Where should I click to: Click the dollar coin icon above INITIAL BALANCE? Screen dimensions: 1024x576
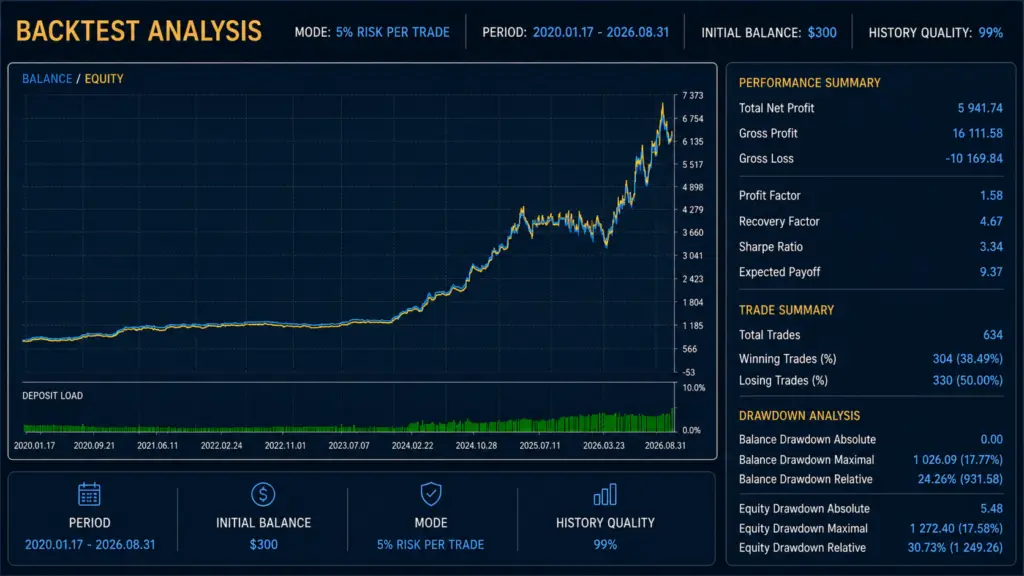[x=263, y=494]
